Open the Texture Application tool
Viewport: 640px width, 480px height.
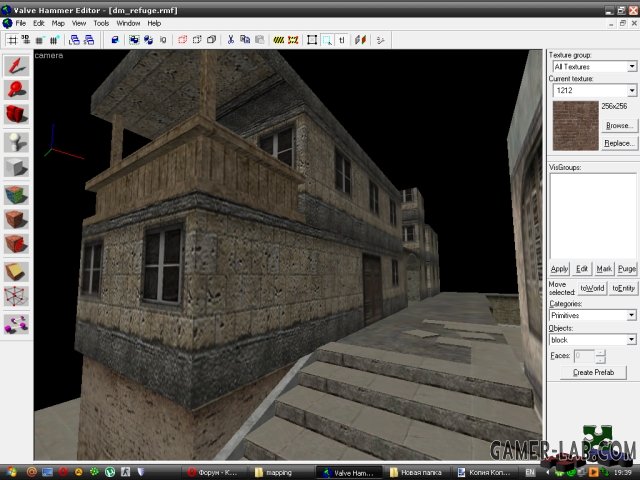coord(16,195)
